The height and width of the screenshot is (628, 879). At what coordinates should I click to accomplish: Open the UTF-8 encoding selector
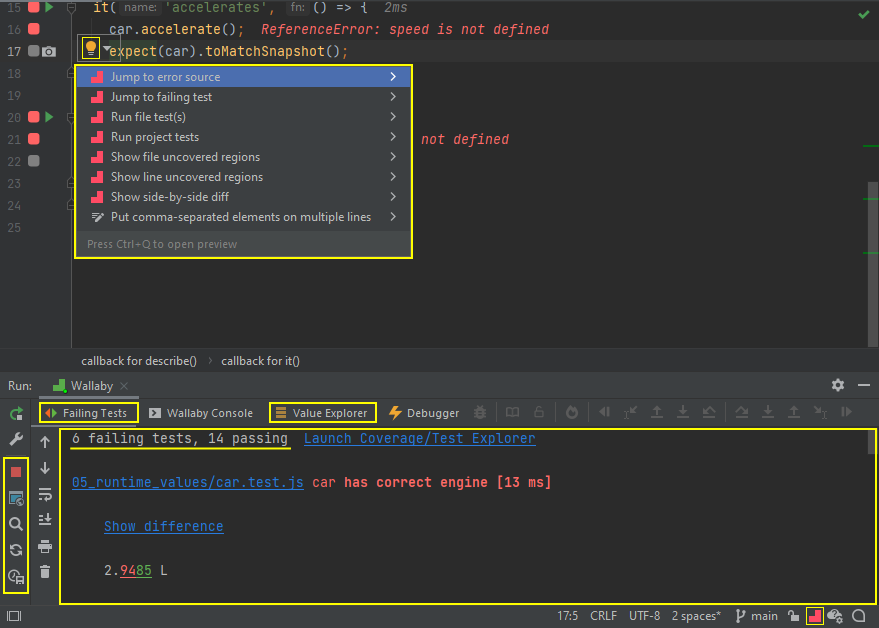click(x=644, y=616)
